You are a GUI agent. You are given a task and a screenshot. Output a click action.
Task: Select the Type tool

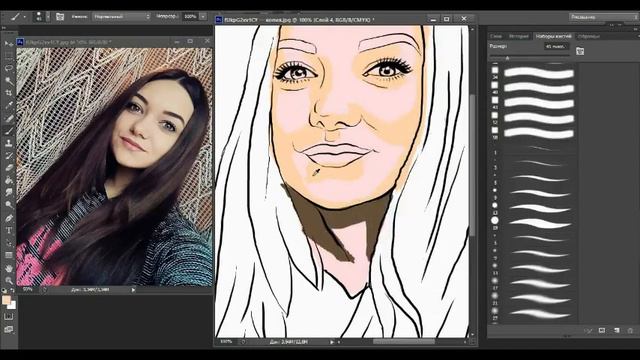tap(9, 231)
